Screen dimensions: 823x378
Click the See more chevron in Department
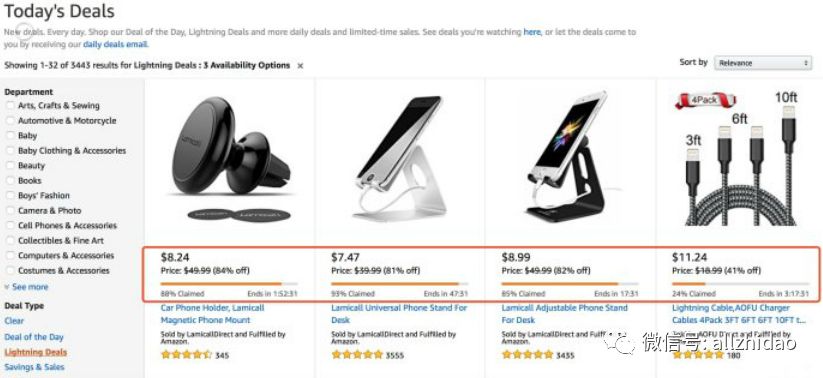pos(7,287)
